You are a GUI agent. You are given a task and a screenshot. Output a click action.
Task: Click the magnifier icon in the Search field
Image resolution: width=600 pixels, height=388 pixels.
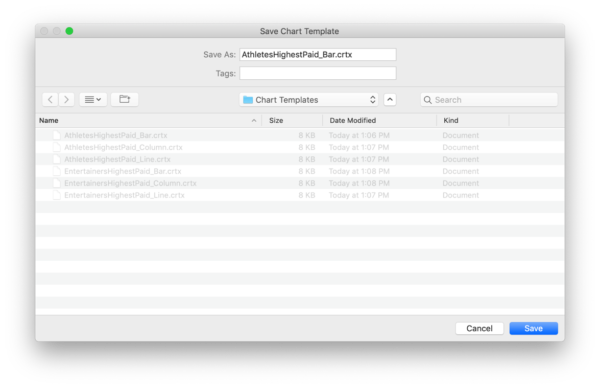(427, 100)
